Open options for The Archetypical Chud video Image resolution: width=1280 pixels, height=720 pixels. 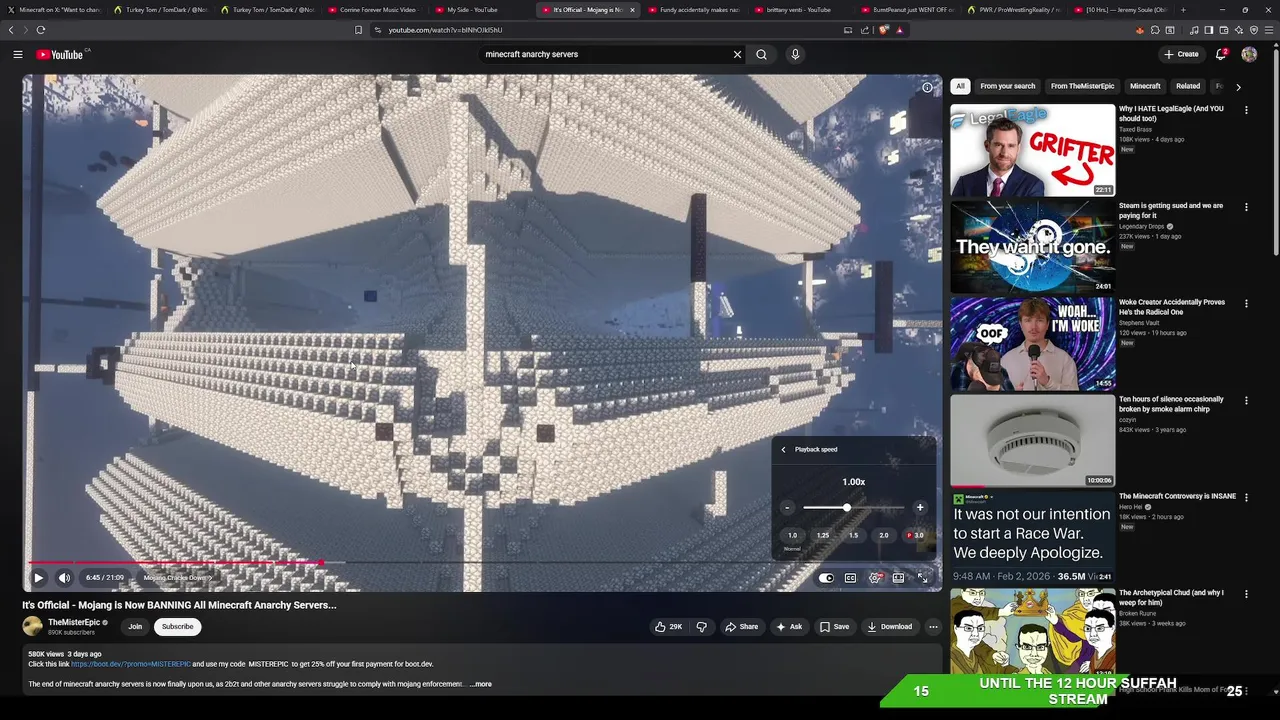click(1246, 594)
